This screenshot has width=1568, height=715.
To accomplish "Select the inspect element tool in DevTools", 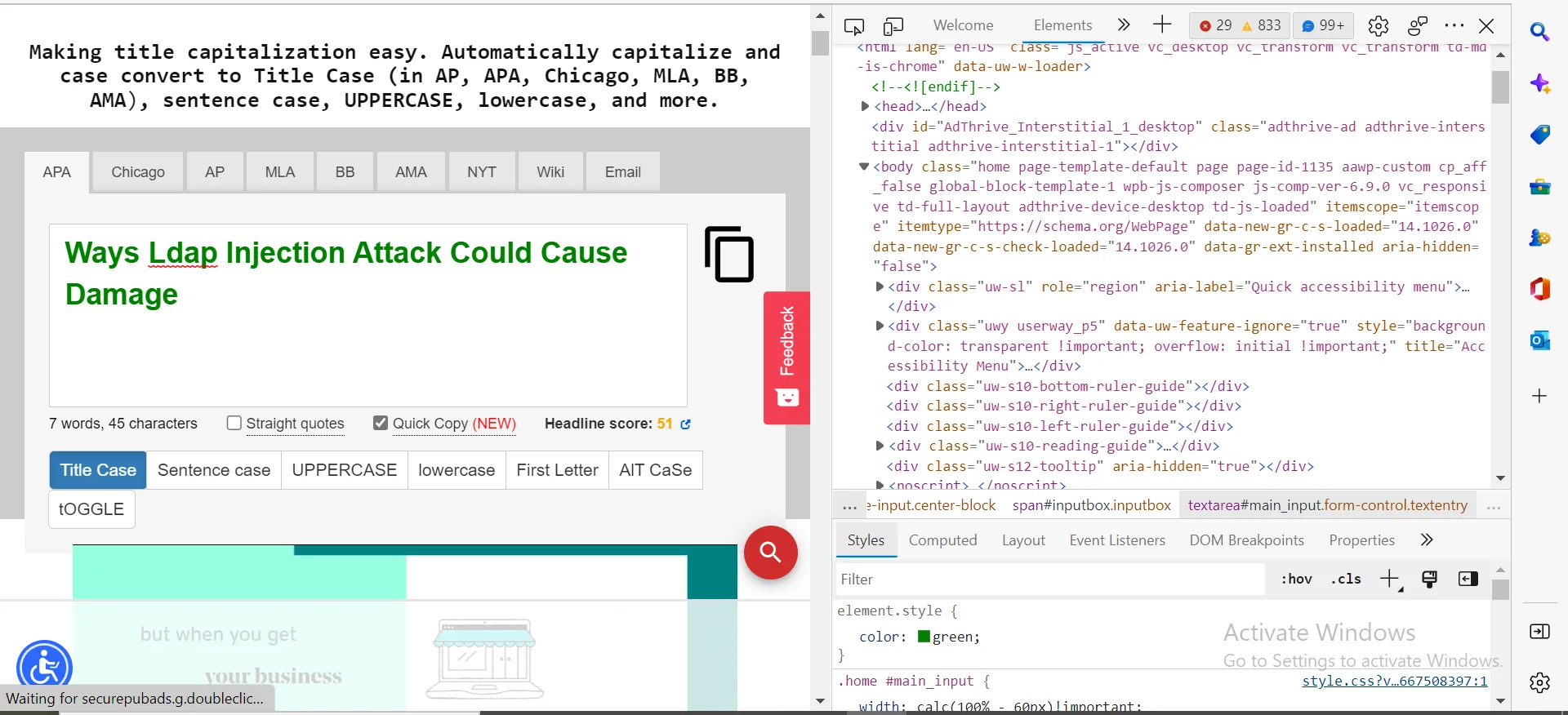I will click(854, 26).
